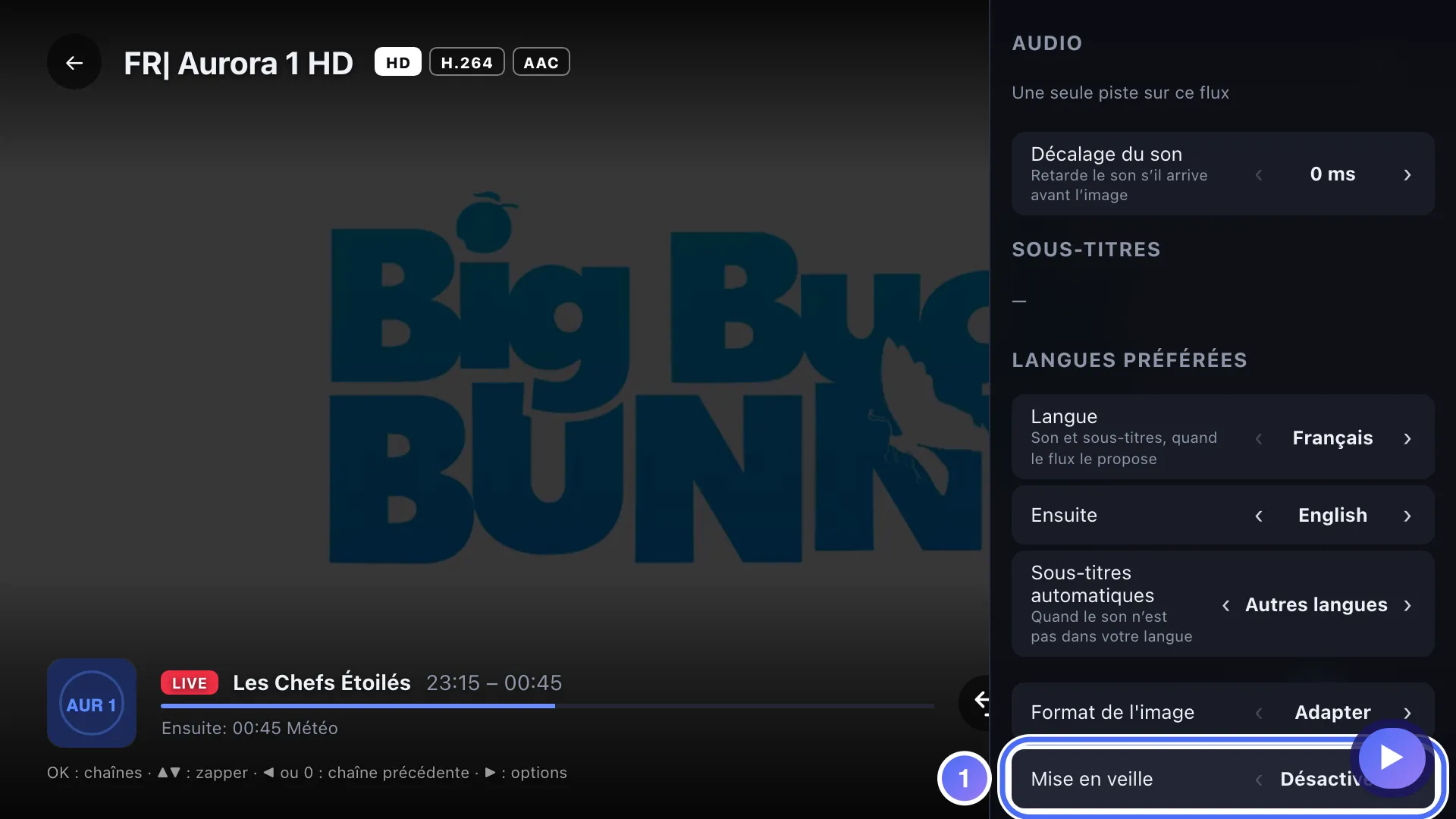The height and width of the screenshot is (819, 1456).
Task: Click the Autres langues value
Action: coord(1316,604)
